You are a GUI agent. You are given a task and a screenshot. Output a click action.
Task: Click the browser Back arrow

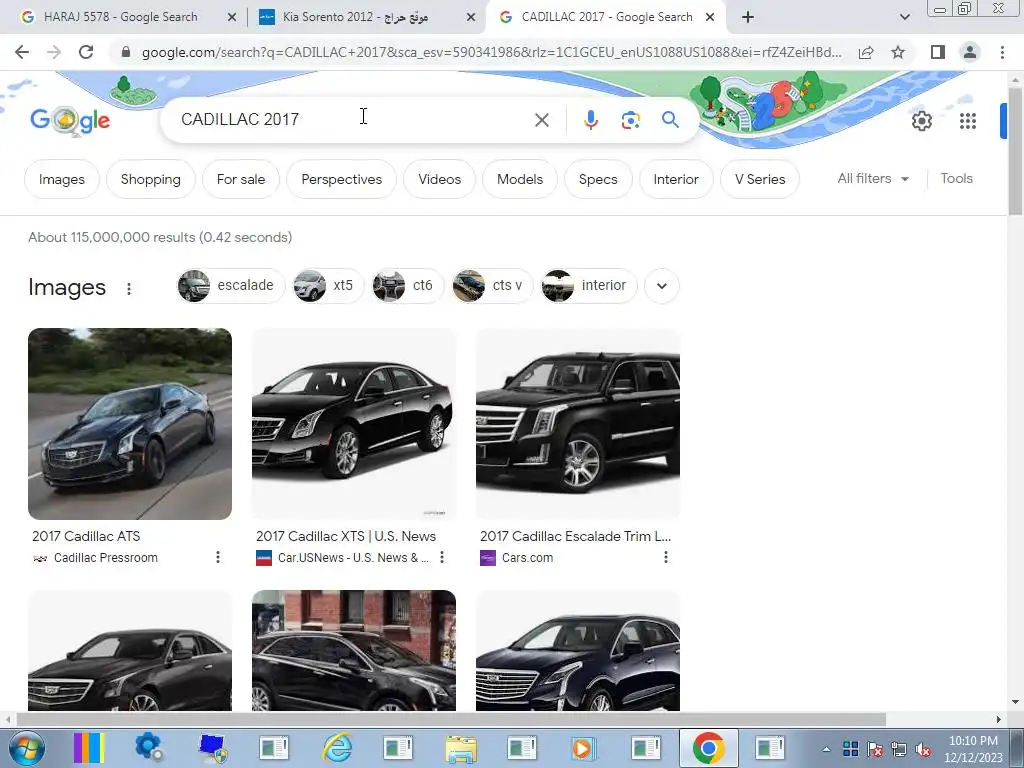pos(22,52)
